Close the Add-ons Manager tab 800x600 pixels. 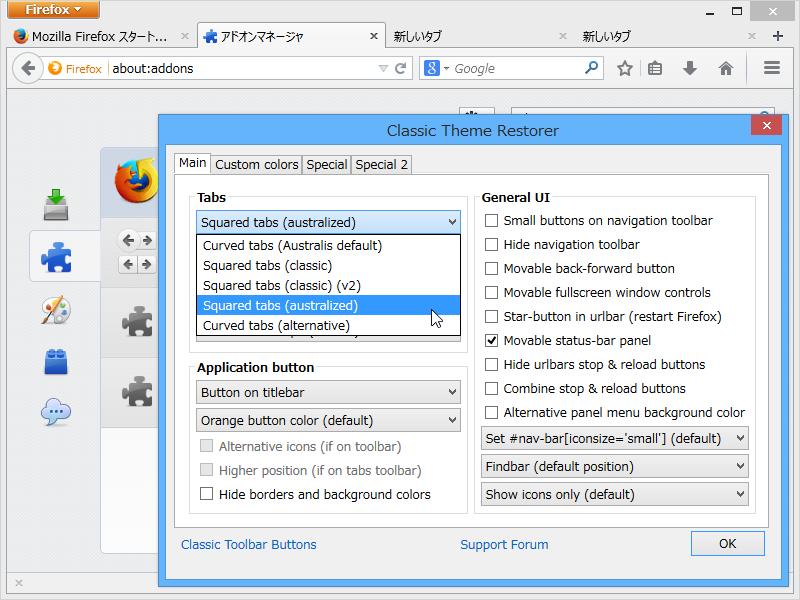373,36
